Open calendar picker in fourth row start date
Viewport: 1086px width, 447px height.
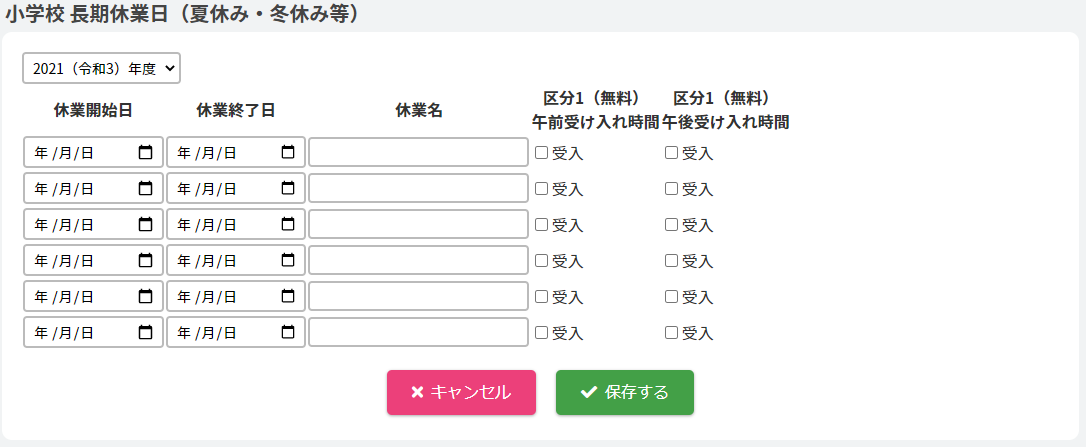click(146, 260)
